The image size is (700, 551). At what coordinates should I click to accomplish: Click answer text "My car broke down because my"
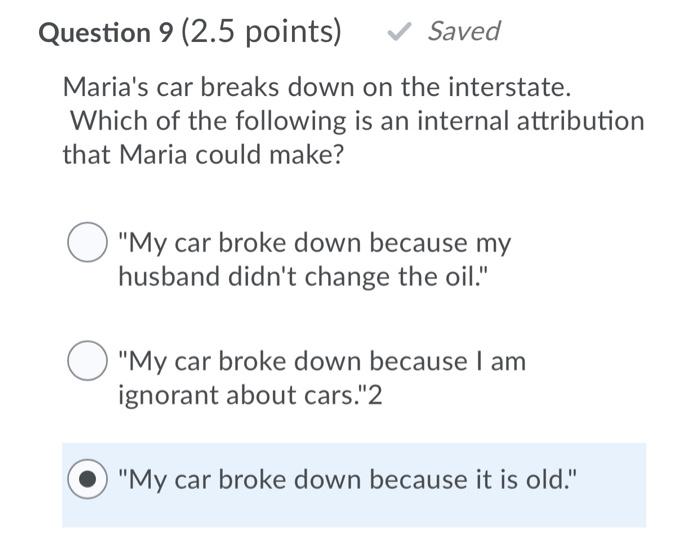tap(314, 243)
